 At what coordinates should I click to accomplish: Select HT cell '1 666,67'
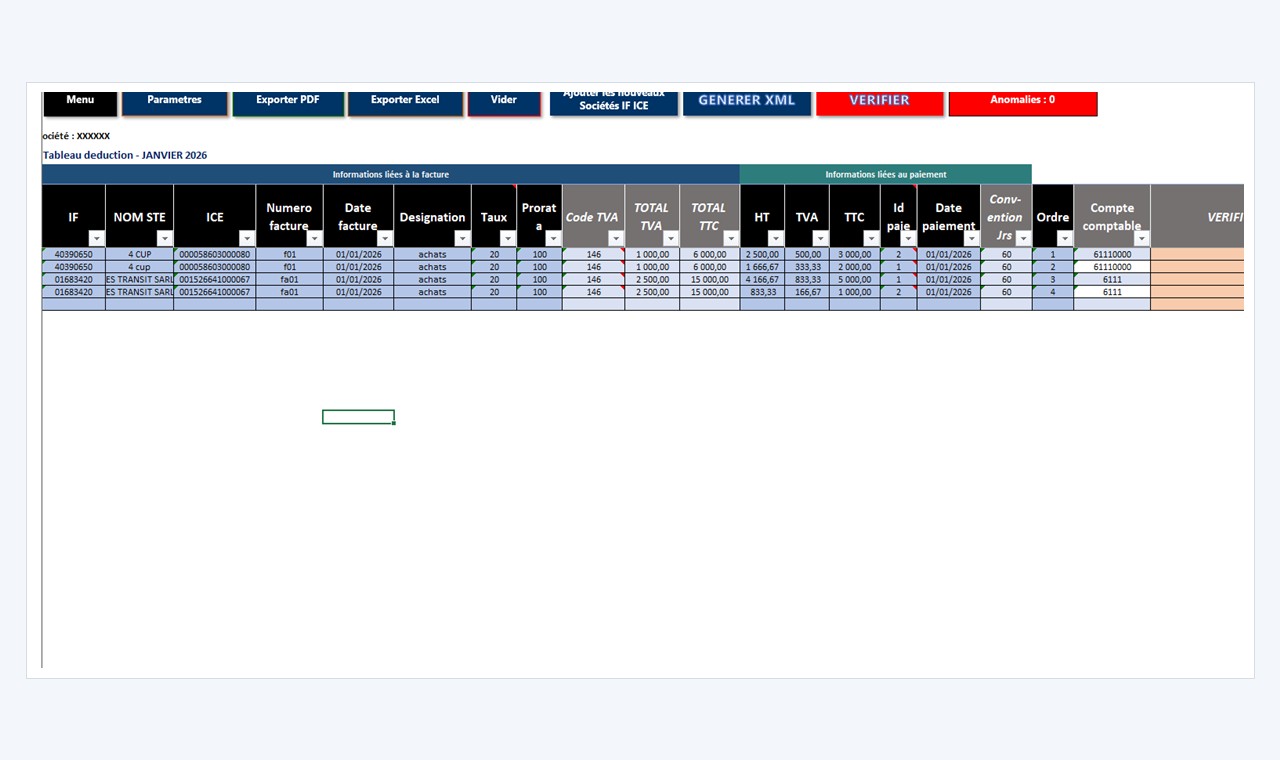click(x=762, y=267)
